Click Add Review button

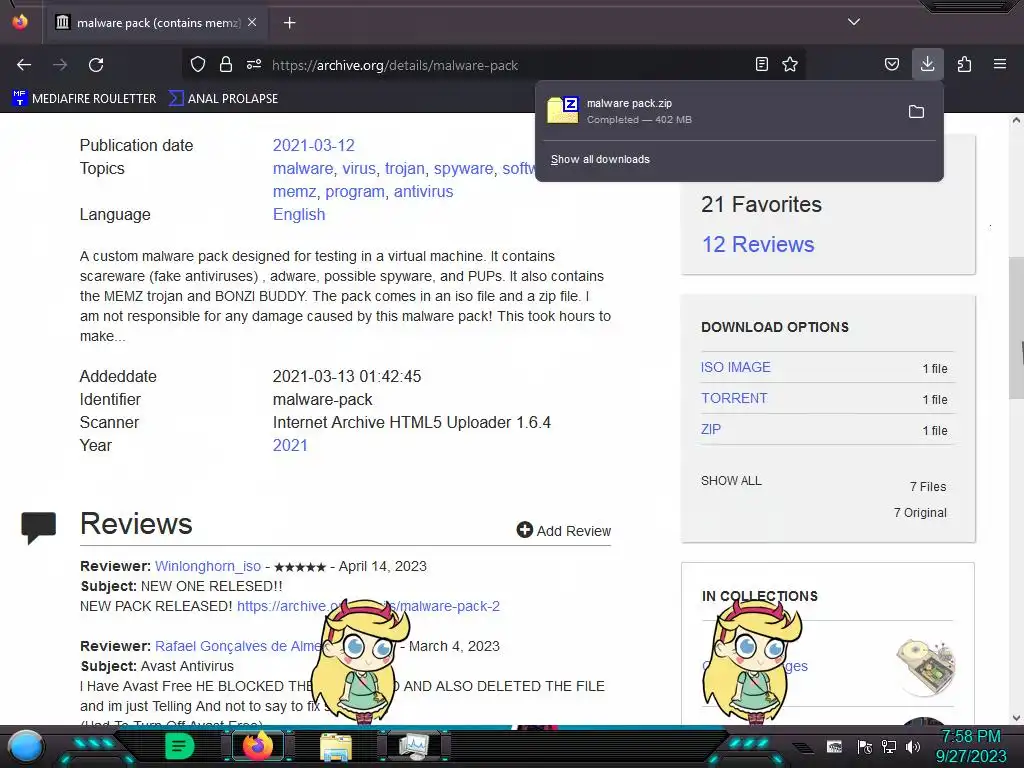tap(564, 530)
